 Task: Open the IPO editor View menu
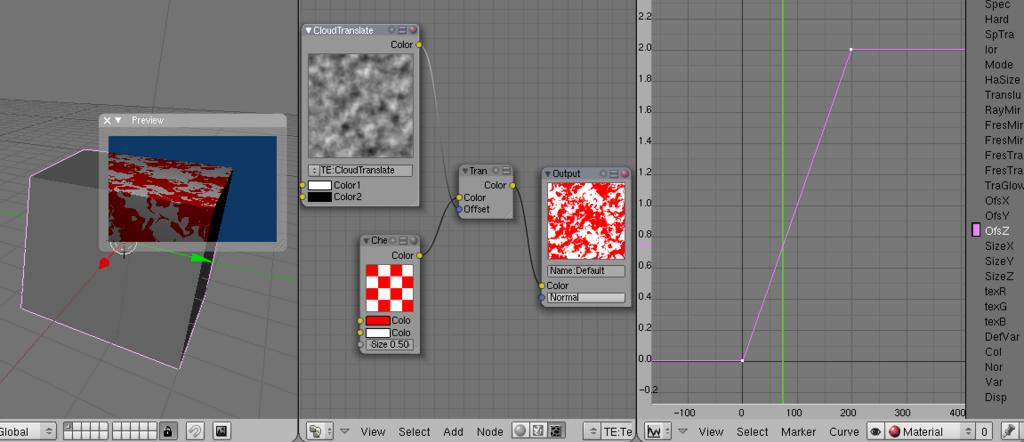(711, 432)
